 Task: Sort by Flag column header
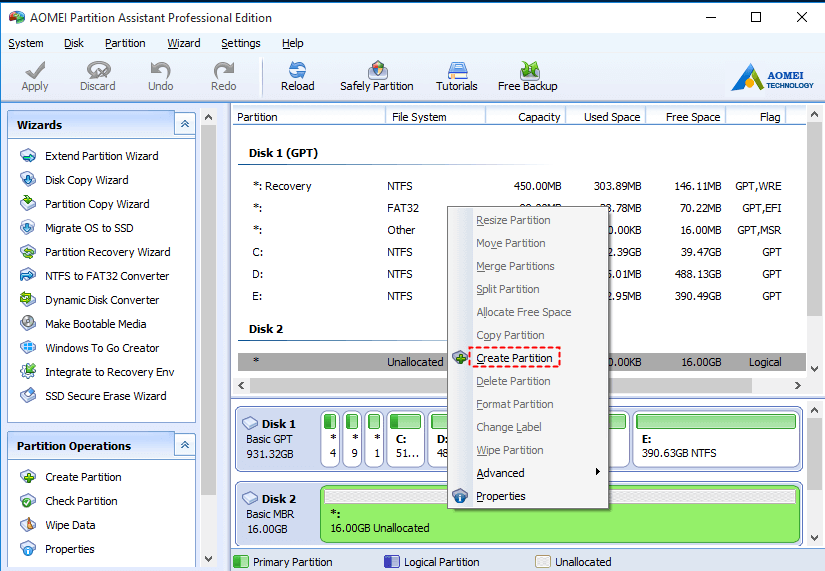pyautogui.click(x=756, y=117)
